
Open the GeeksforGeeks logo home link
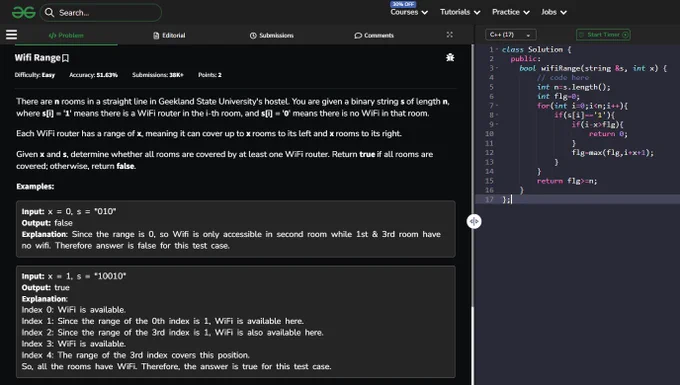click(x=23, y=13)
